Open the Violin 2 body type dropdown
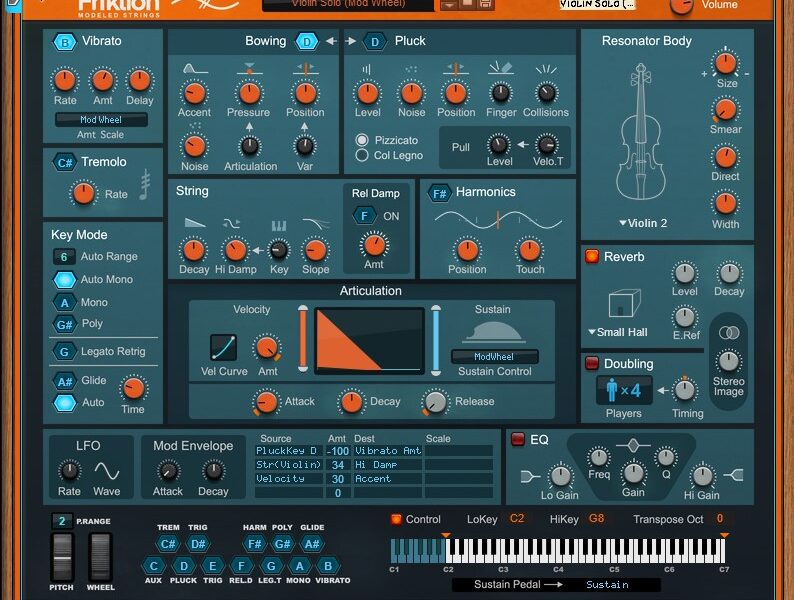794x600 pixels. [x=642, y=223]
